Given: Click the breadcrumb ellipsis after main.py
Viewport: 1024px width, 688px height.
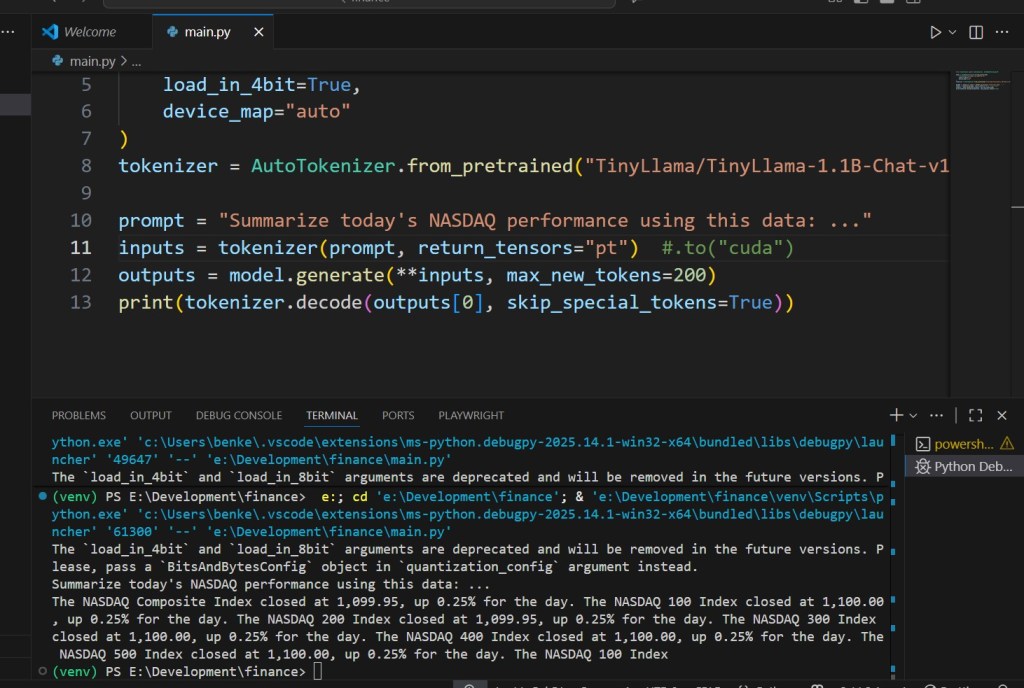Looking at the screenshot, I should [x=136, y=62].
